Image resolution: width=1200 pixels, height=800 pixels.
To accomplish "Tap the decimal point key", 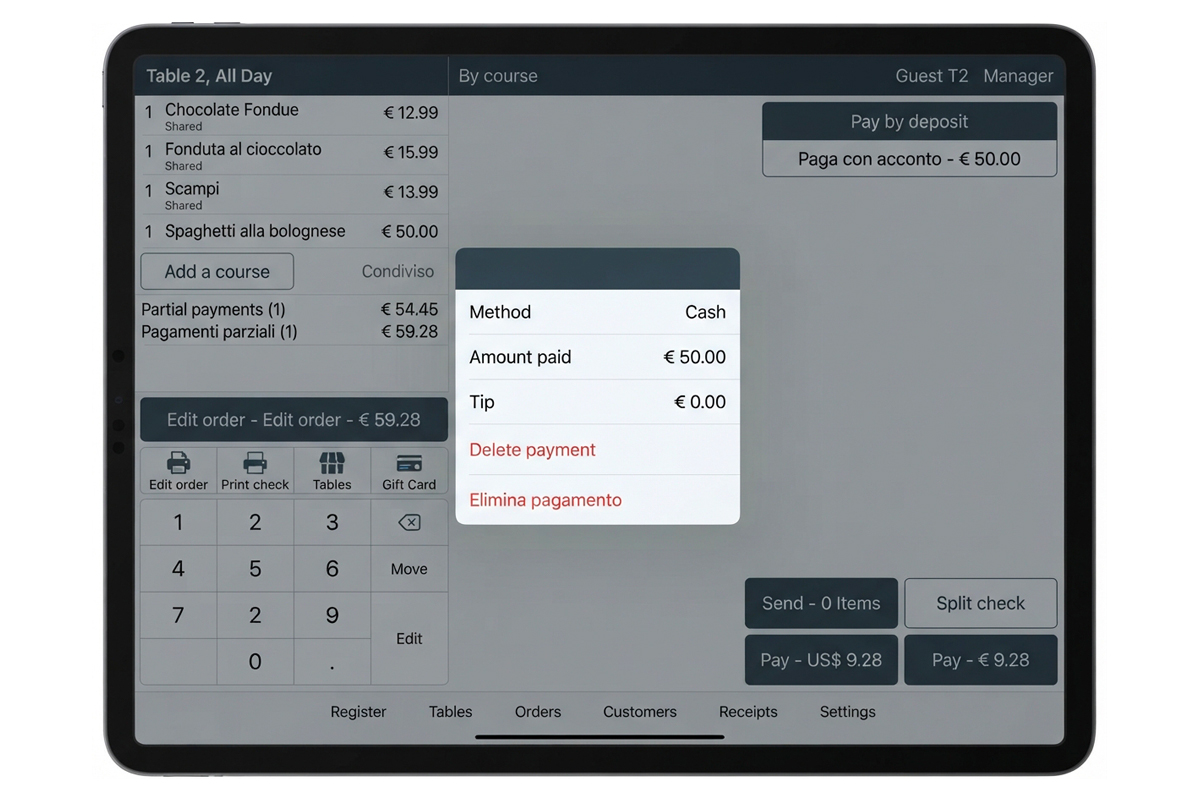I will (332, 662).
